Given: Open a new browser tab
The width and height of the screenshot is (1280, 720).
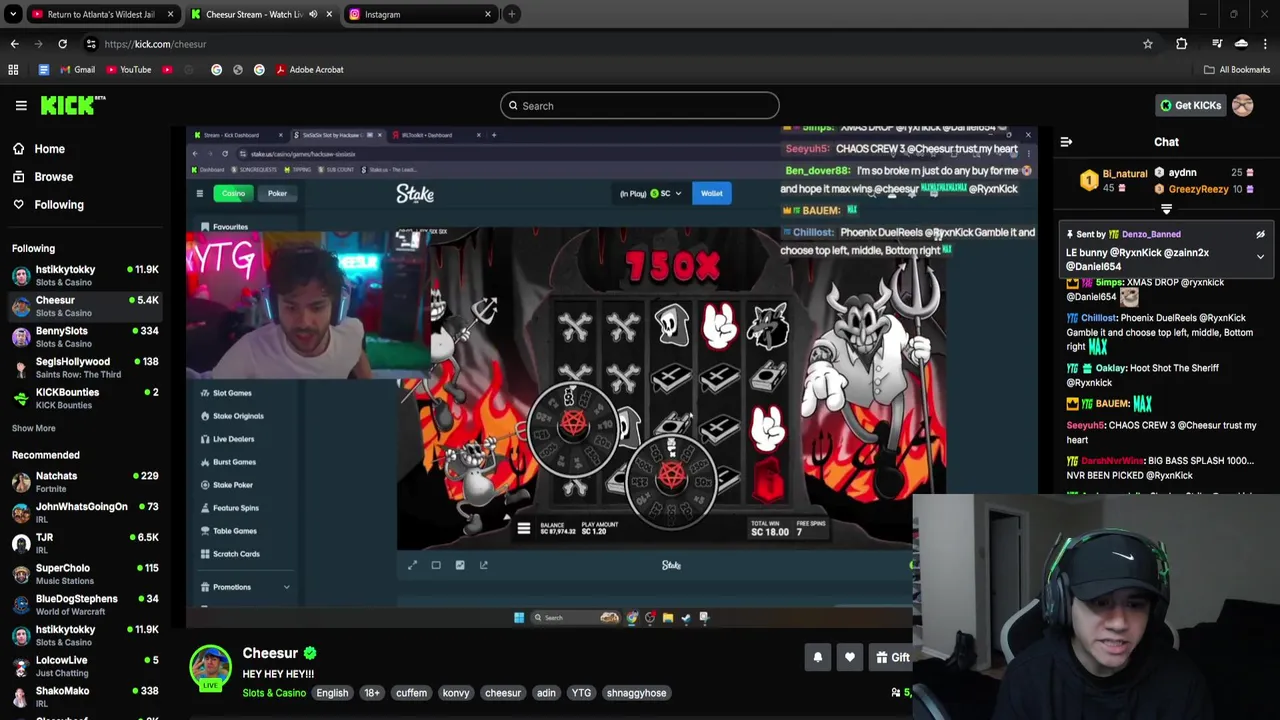Looking at the screenshot, I should point(511,14).
